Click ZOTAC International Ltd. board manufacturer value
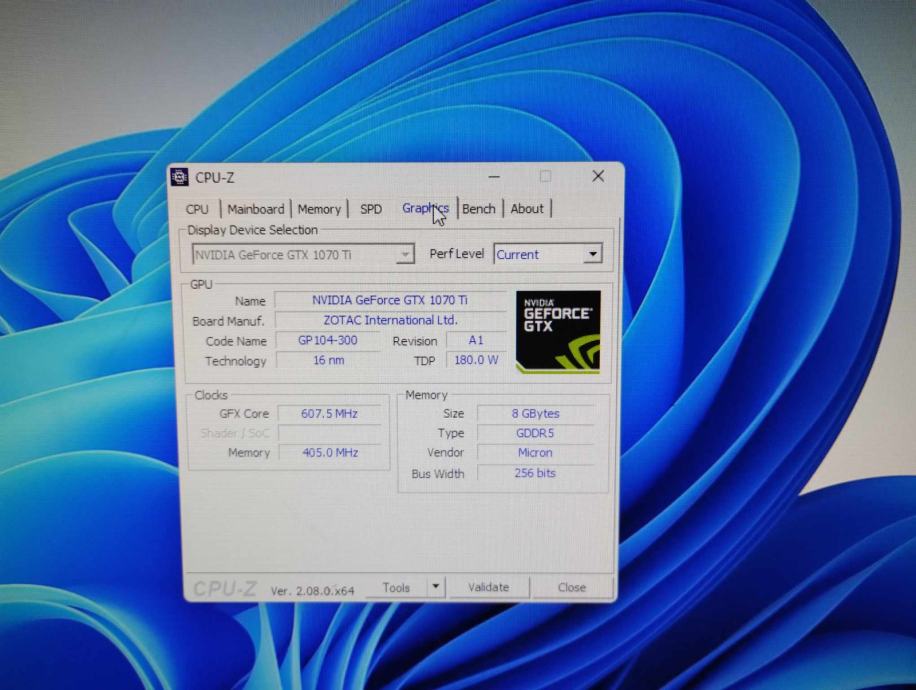The image size is (916, 690). coord(390,320)
